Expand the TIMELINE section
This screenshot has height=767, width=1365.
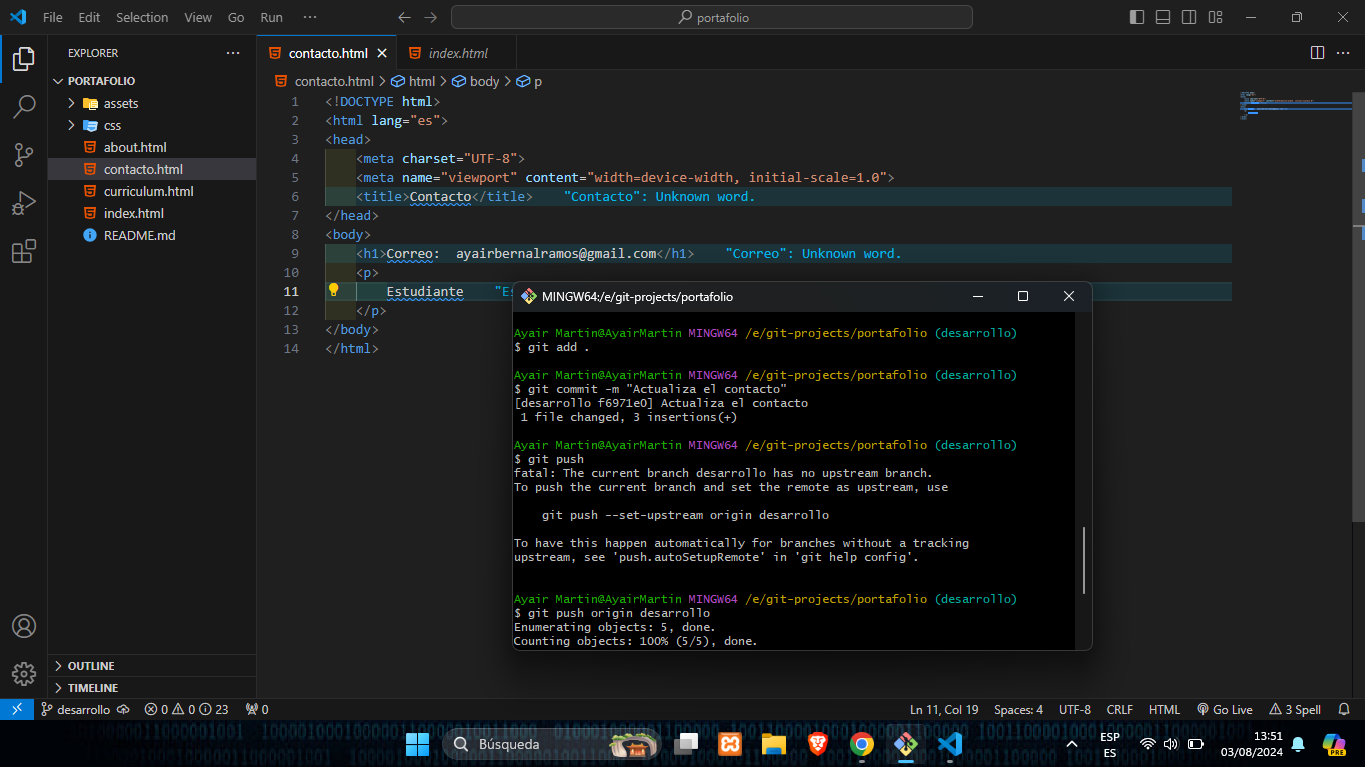[152, 688]
